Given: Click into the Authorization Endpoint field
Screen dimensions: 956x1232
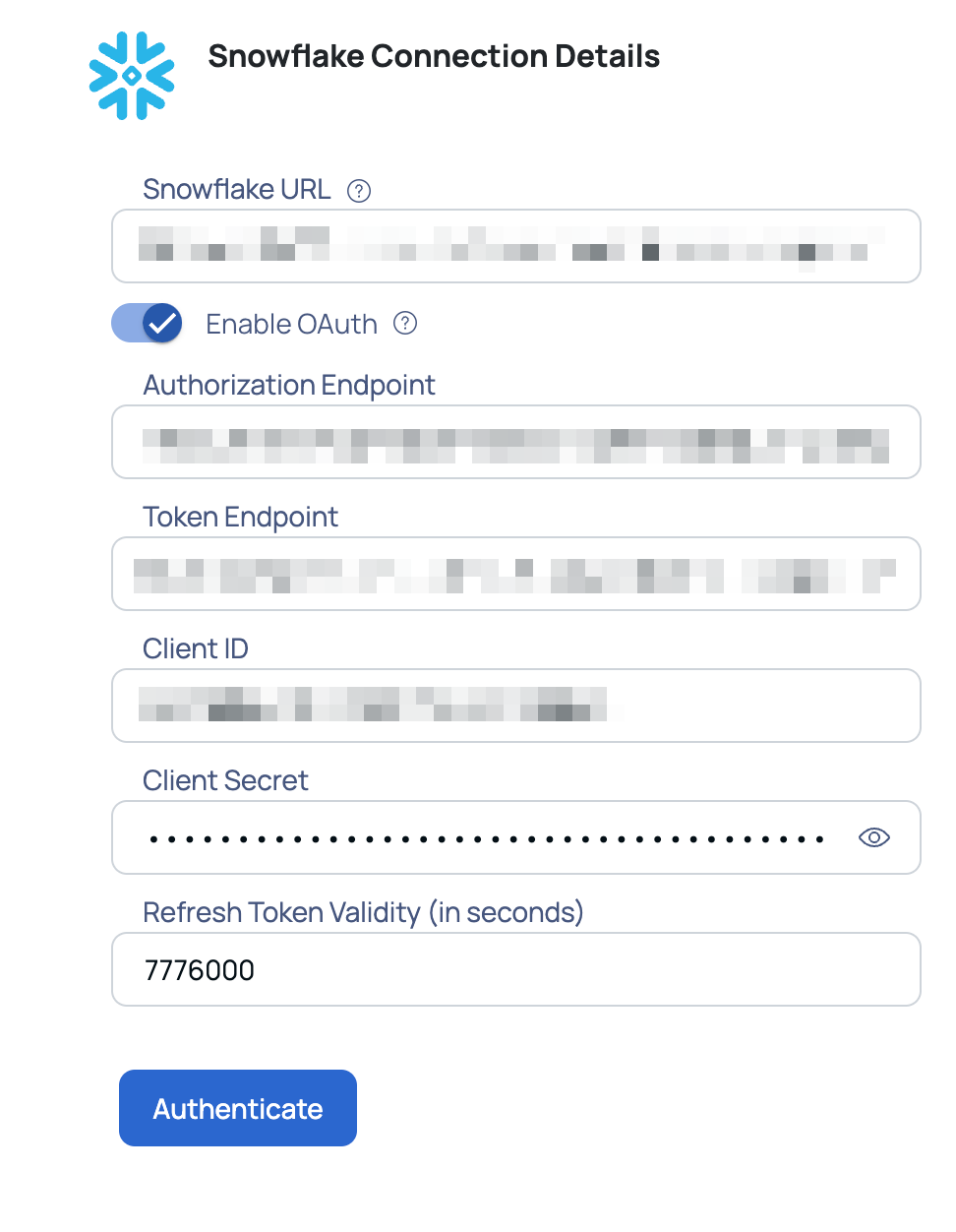Looking at the screenshot, I should point(516,442).
